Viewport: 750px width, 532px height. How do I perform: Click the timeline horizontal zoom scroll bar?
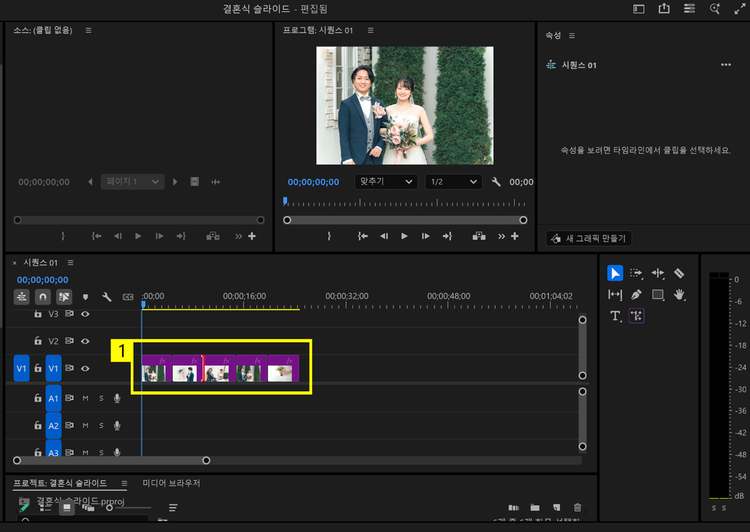[111, 460]
